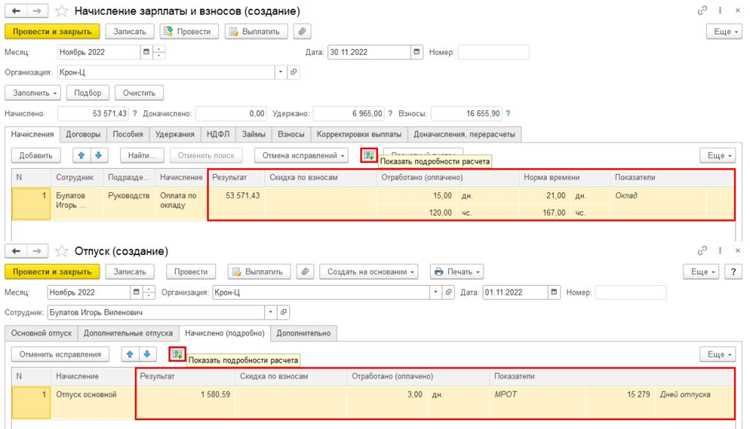Expand the Создать на основании menu
This screenshot has height=429, width=750.
click(x=369, y=272)
